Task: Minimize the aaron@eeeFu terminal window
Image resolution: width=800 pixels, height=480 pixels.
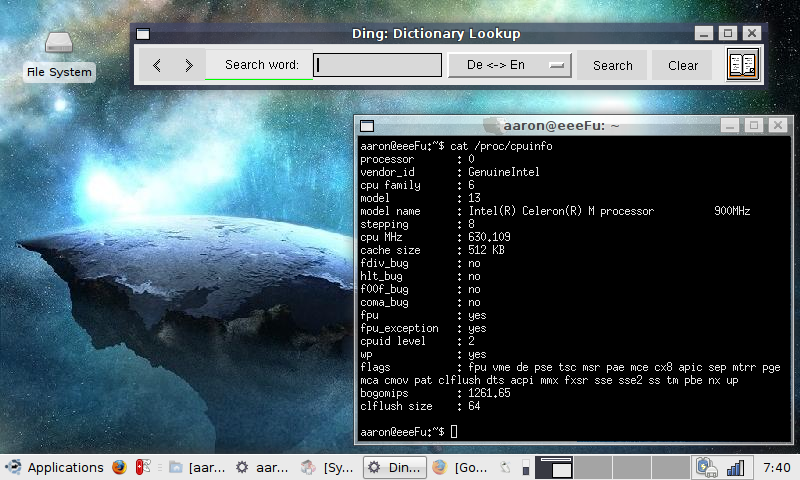Action: point(730,125)
